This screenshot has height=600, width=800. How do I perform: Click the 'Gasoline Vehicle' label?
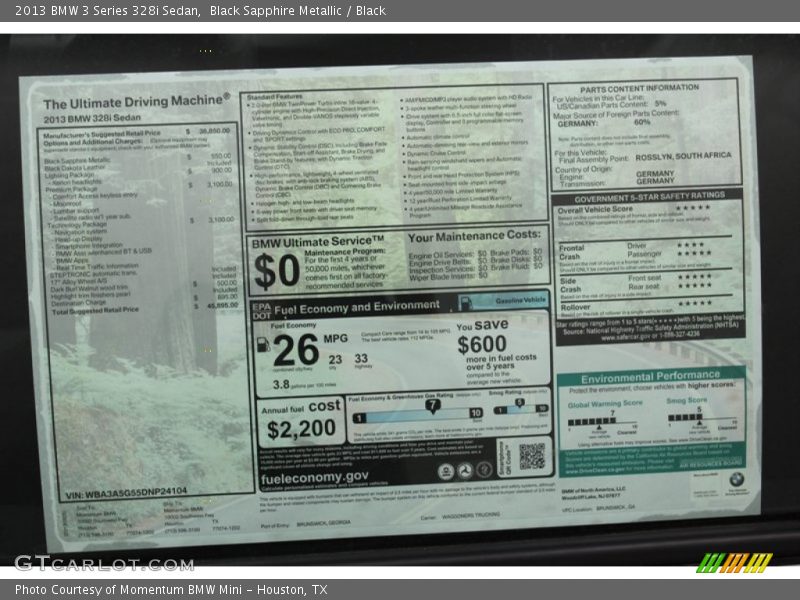520,301
